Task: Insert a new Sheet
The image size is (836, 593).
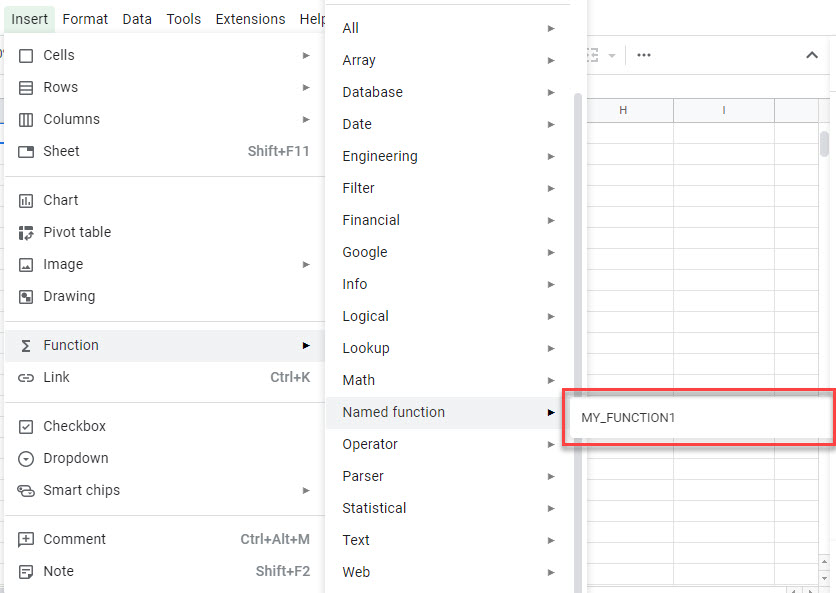Action: [x=61, y=151]
